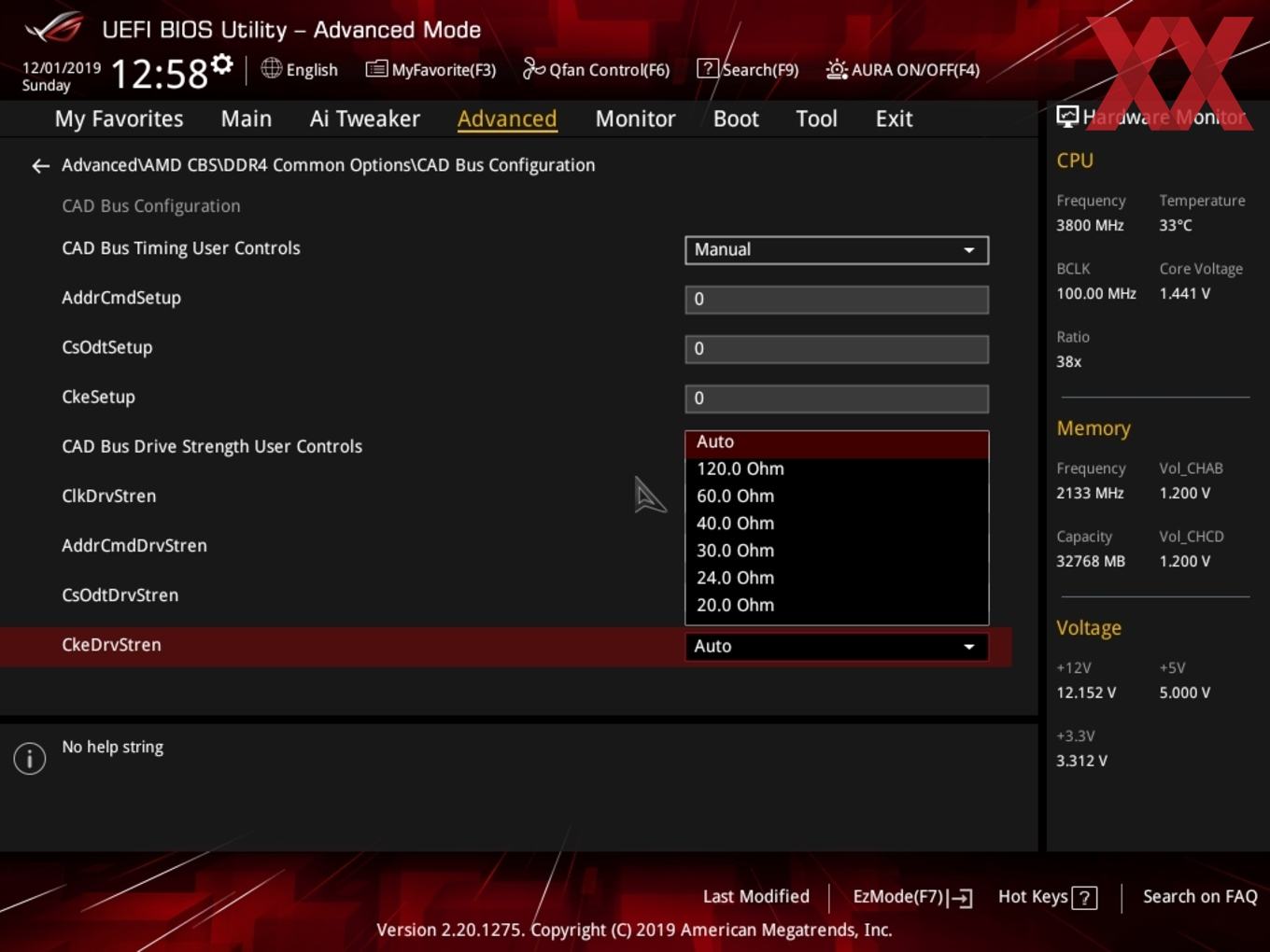Click the ROG logo at top left

54,29
